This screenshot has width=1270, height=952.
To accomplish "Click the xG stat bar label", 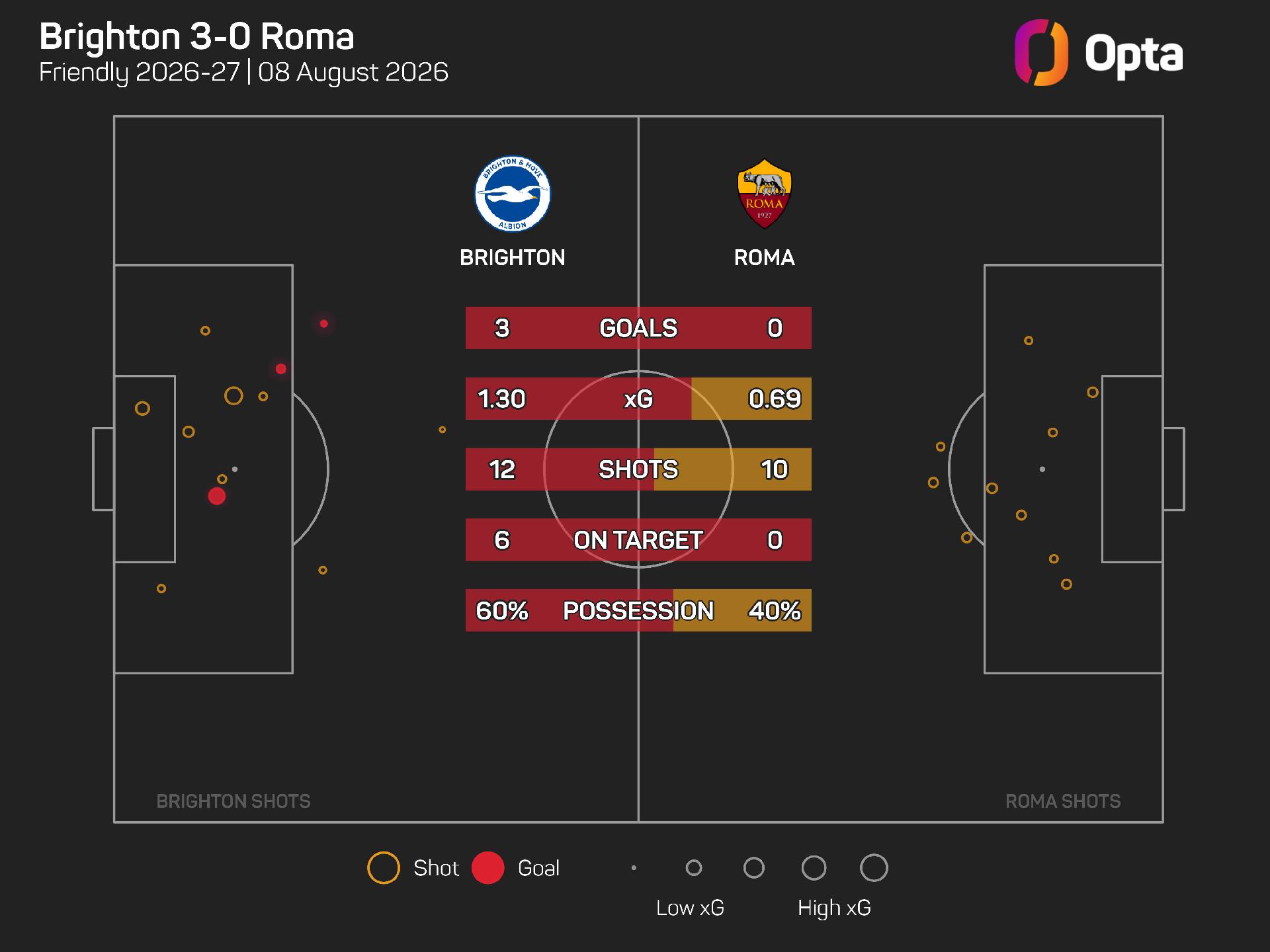I will [638, 399].
